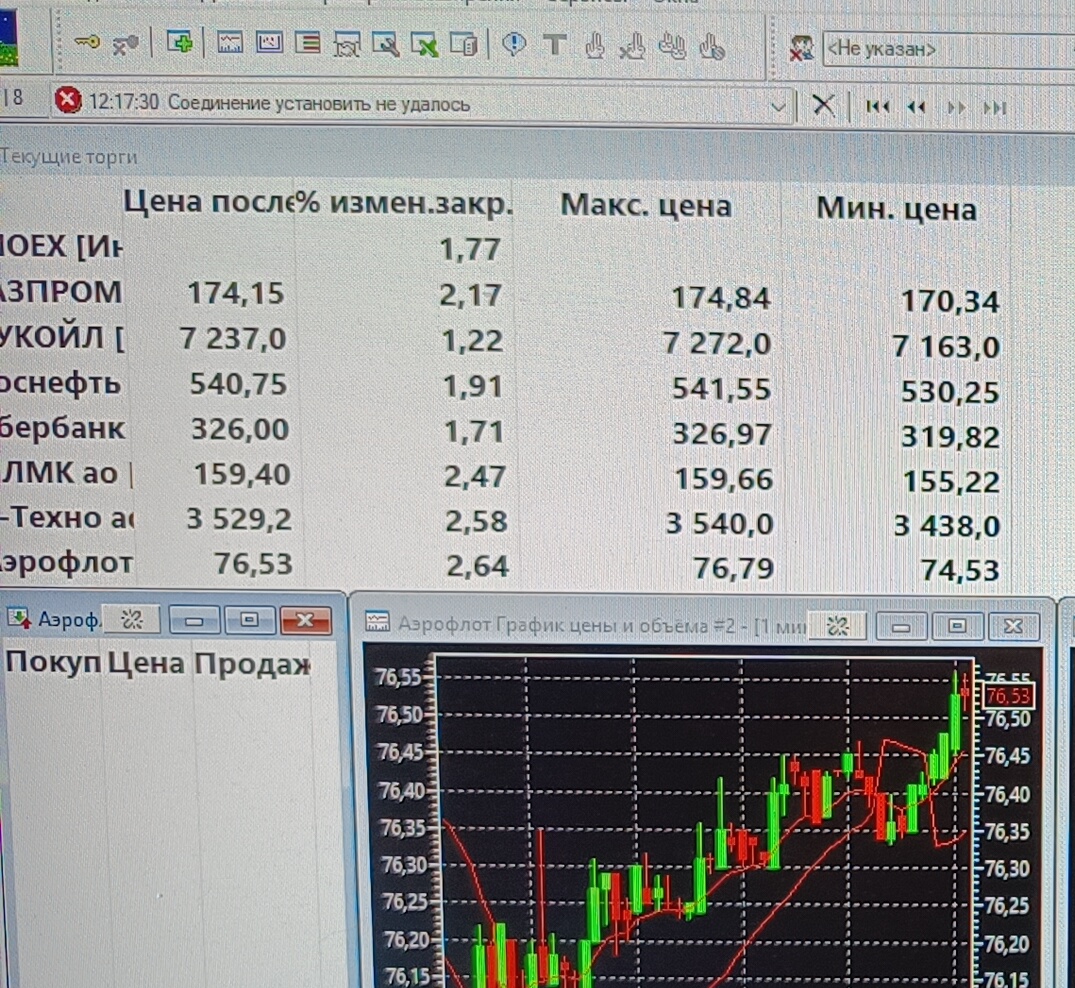Image resolution: width=1075 pixels, height=988 pixels.
Task: Click the blue exclamation alert icon
Action: (x=514, y=45)
